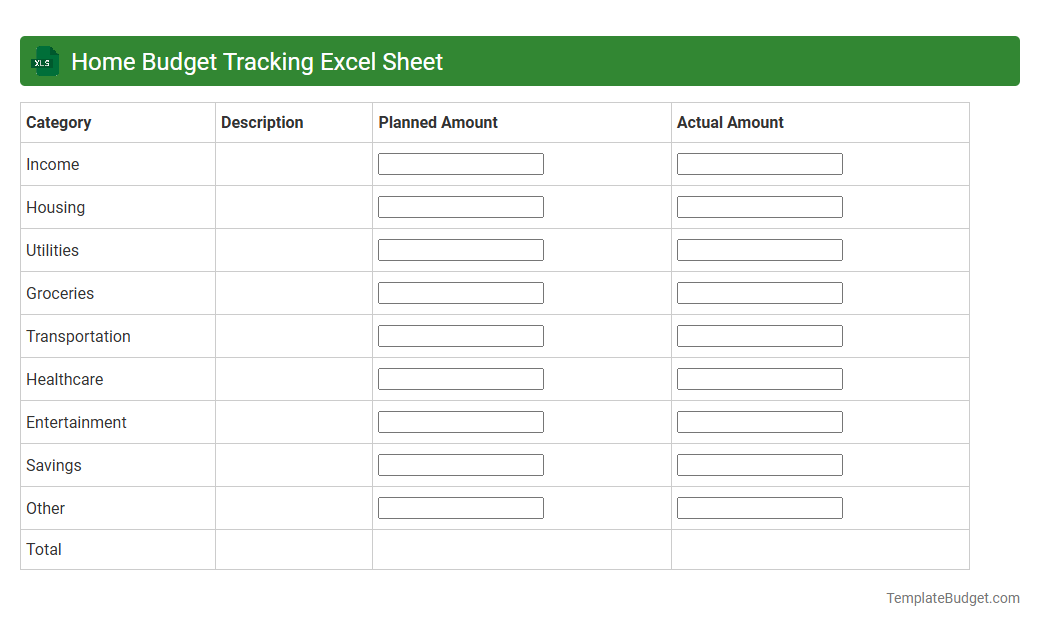This screenshot has height=627, width=1040.
Task: Enter the Planned Amount field for Utilities
Action: [460, 249]
